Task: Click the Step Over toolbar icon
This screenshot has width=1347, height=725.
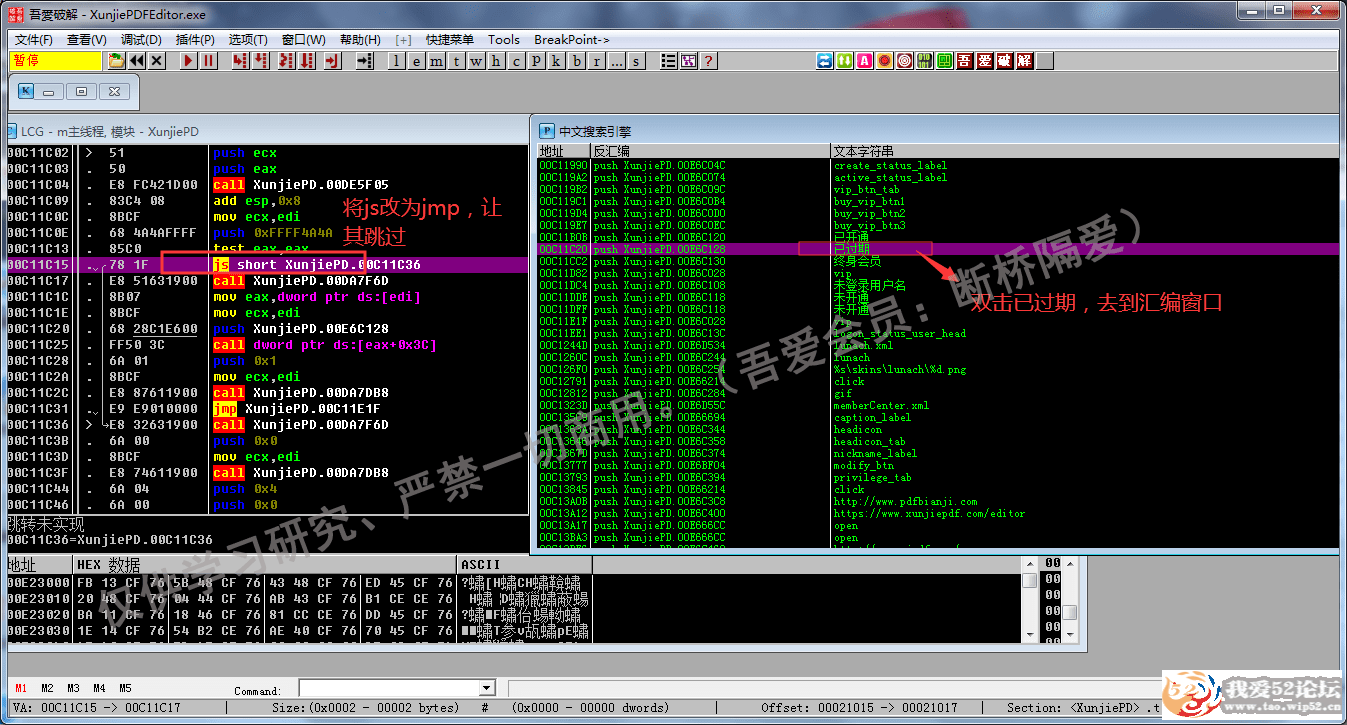Action: (260, 61)
